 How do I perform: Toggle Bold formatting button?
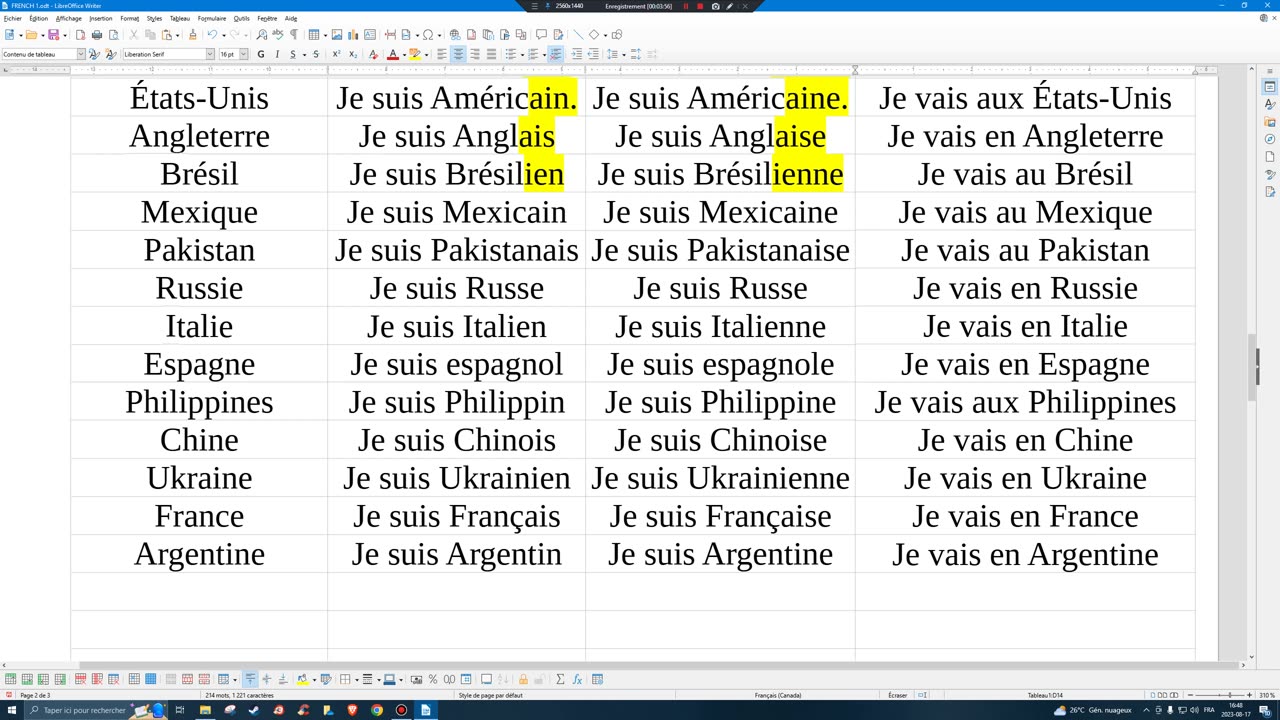tap(261, 54)
